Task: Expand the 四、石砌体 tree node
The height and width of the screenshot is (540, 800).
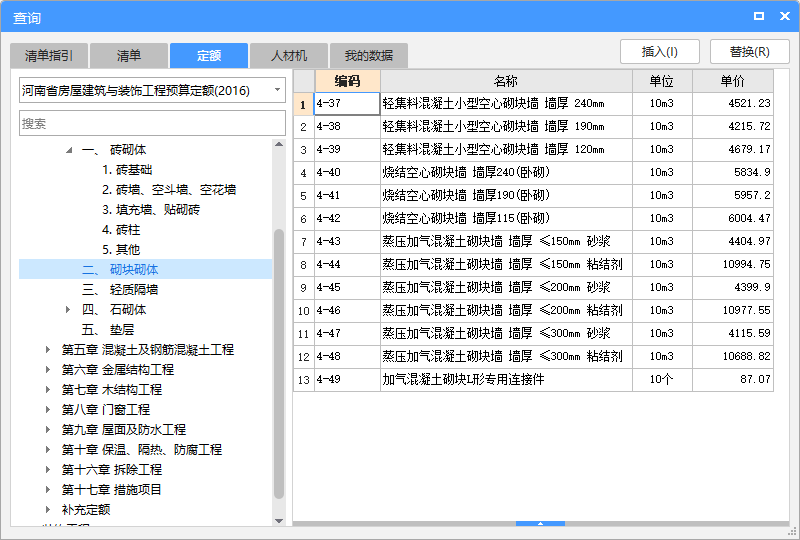Action: [68, 310]
